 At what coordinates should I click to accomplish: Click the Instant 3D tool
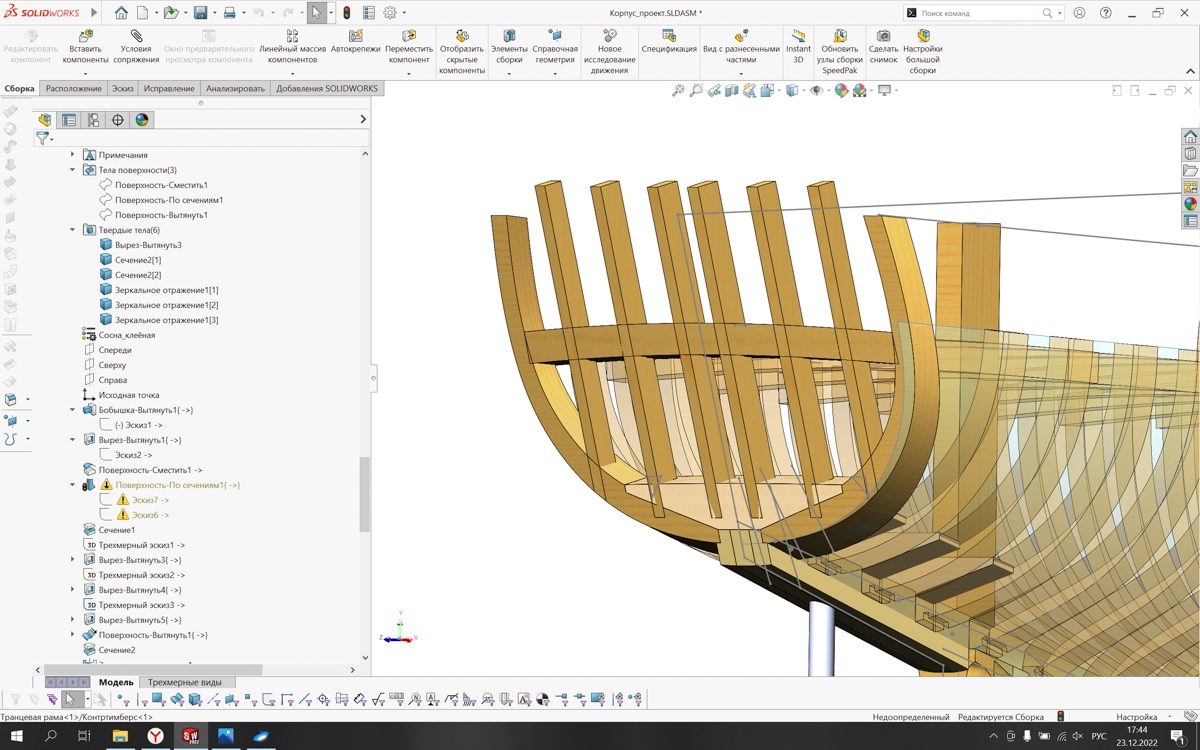[x=798, y=47]
